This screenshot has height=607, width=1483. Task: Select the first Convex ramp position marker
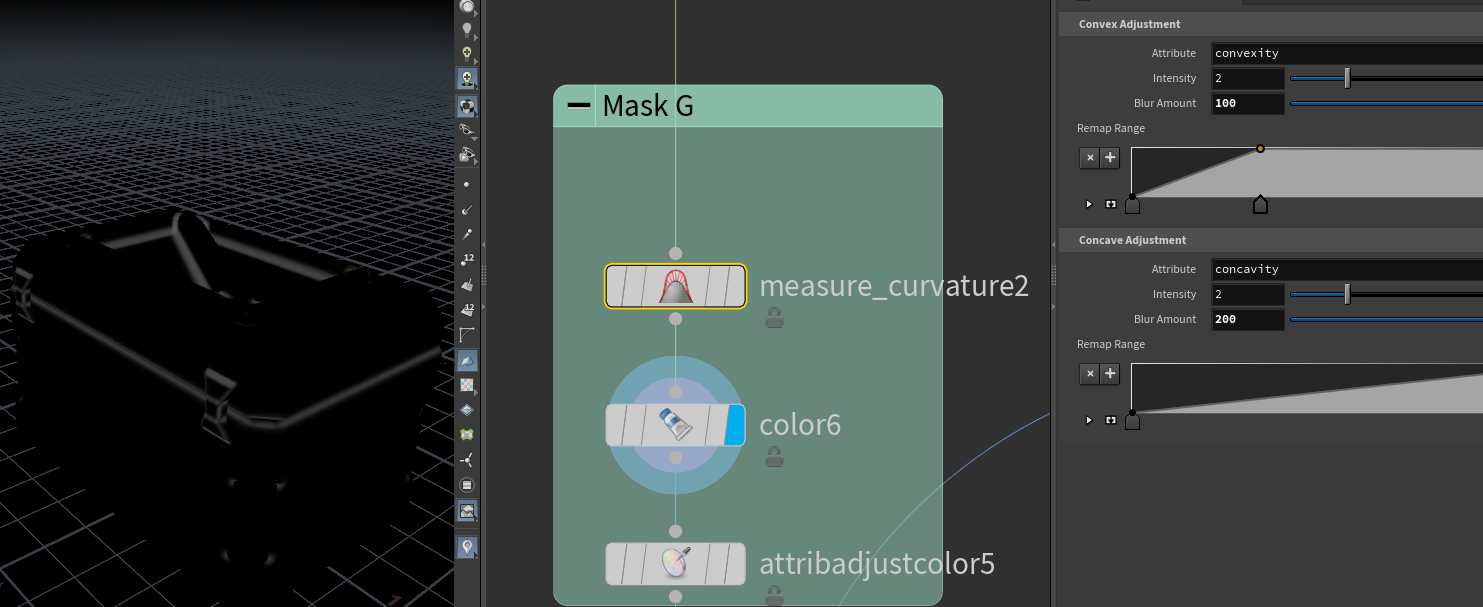click(x=1132, y=205)
